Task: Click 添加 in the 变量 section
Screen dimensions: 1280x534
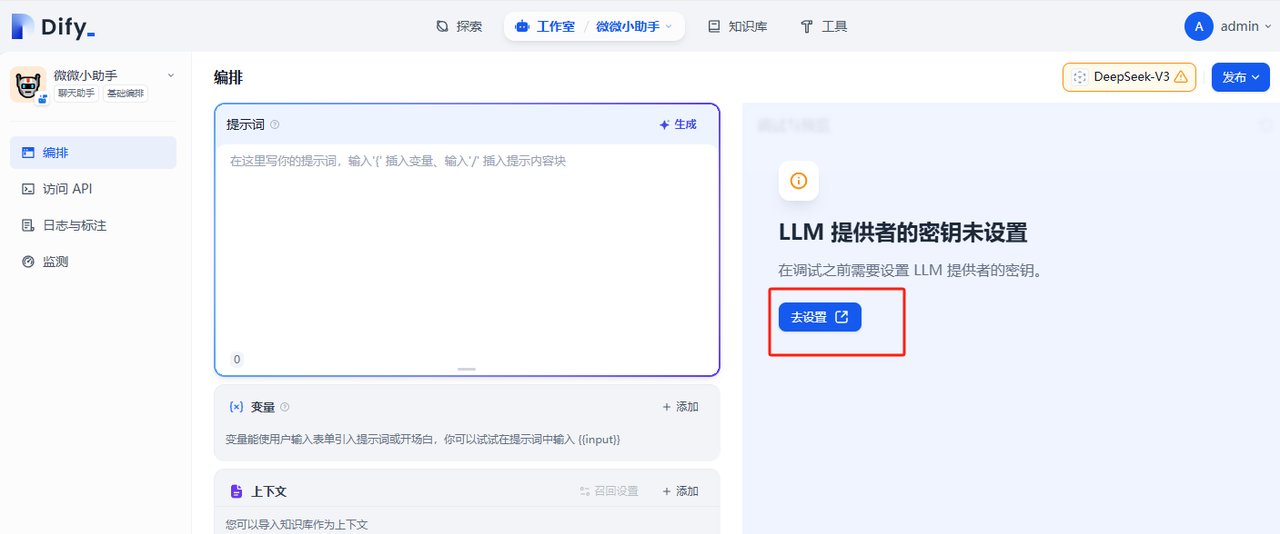Action: 681,407
